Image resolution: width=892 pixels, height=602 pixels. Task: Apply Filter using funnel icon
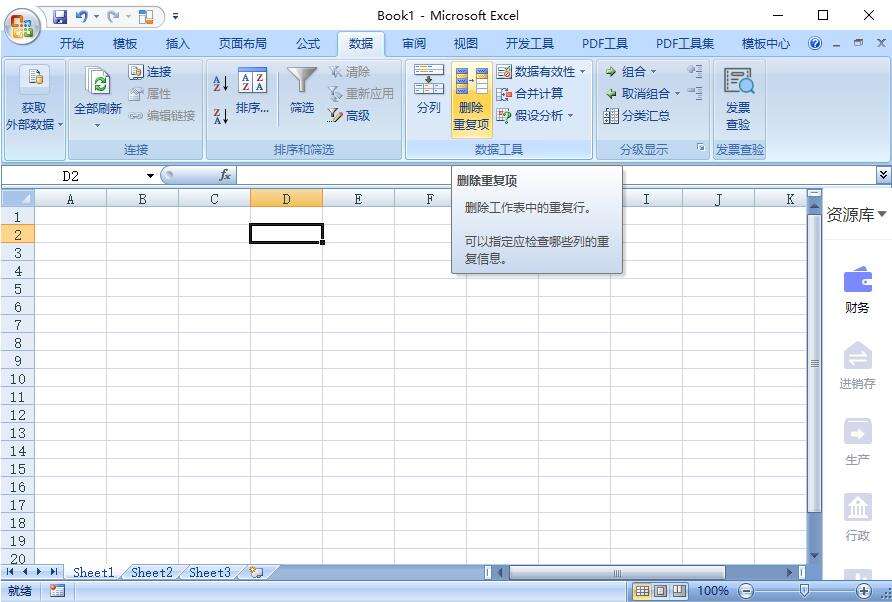point(302,91)
